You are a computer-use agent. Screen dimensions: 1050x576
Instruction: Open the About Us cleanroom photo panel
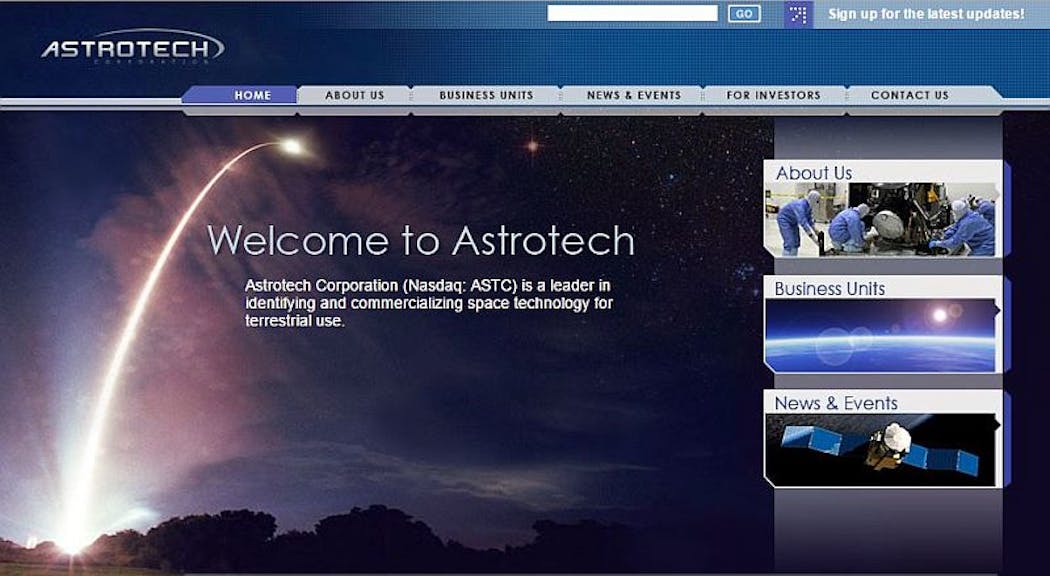click(880, 220)
